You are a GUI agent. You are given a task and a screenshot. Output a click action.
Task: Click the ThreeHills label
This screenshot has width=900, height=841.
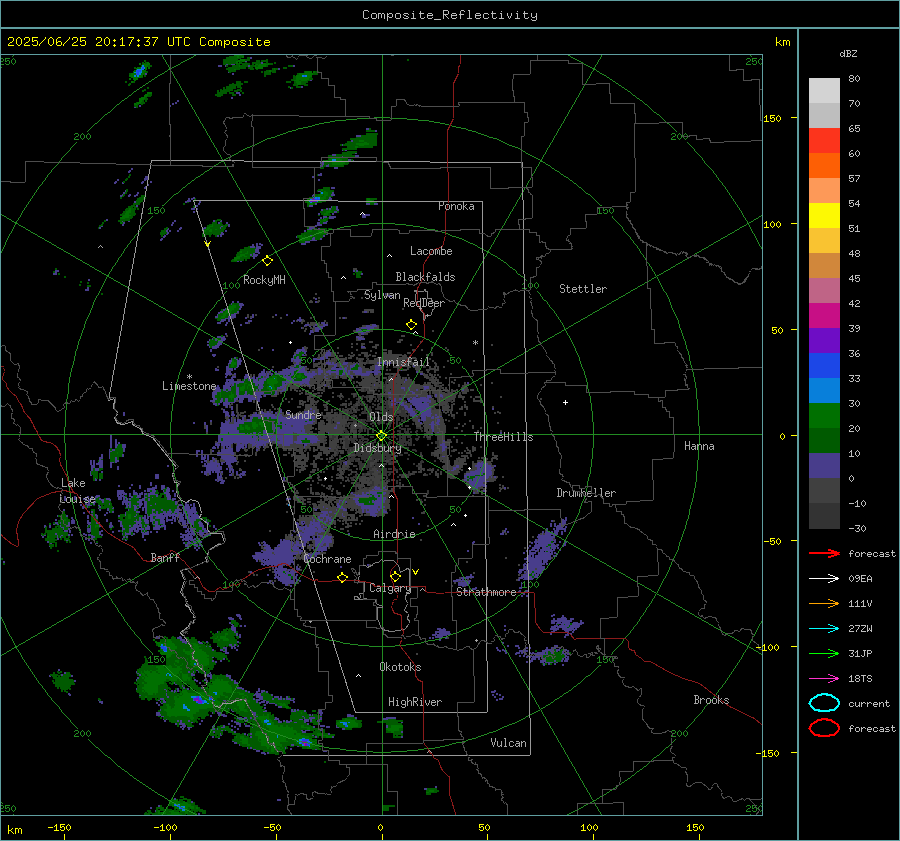503,437
